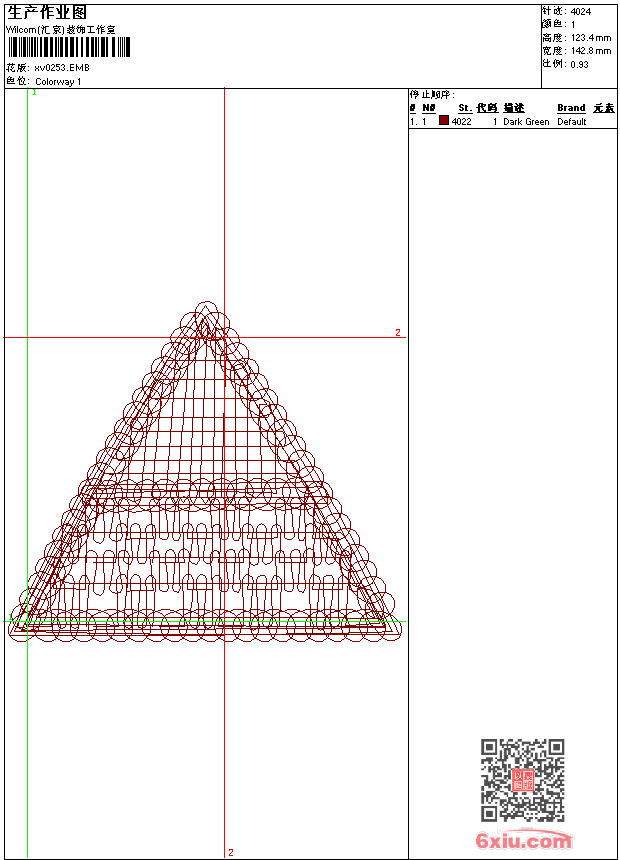Click the red seal inside the QR code
The width and height of the screenshot is (620, 860).
pyautogui.click(x=523, y=781)
